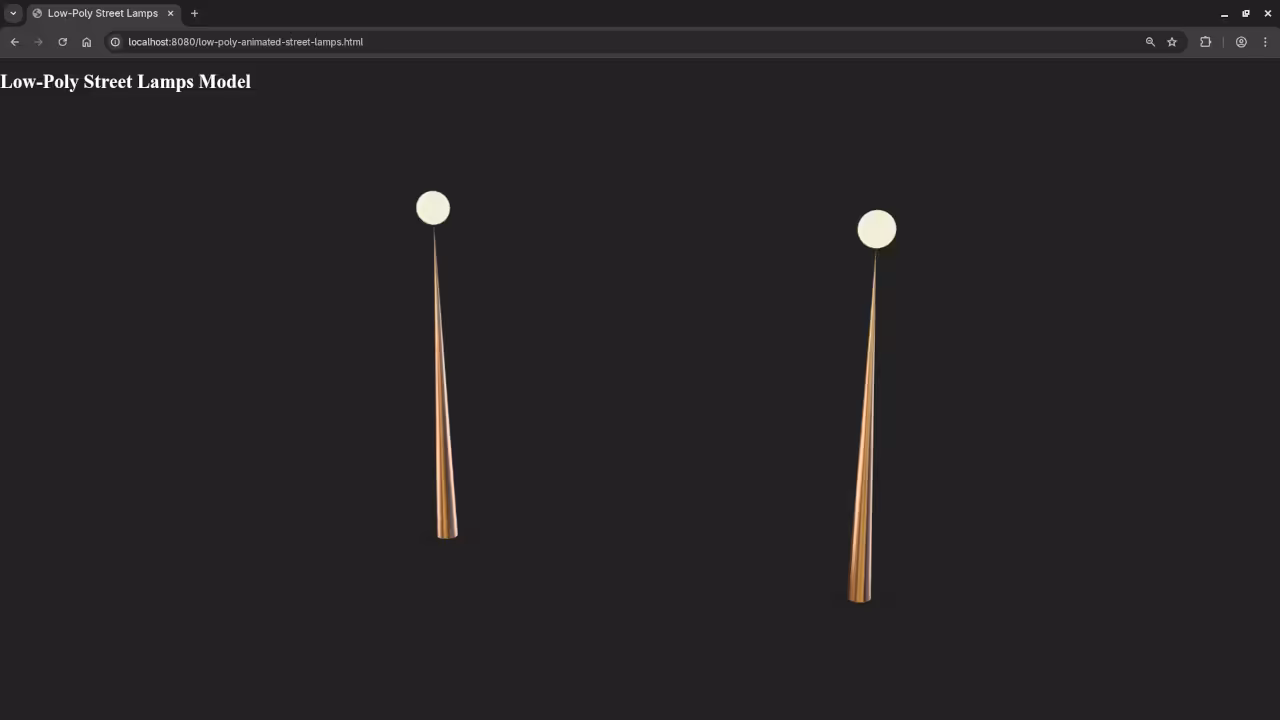The width and height of the screenshot is (1280, 720).
Task: Open the three-dot browser menu
Action: (1266, 42)
